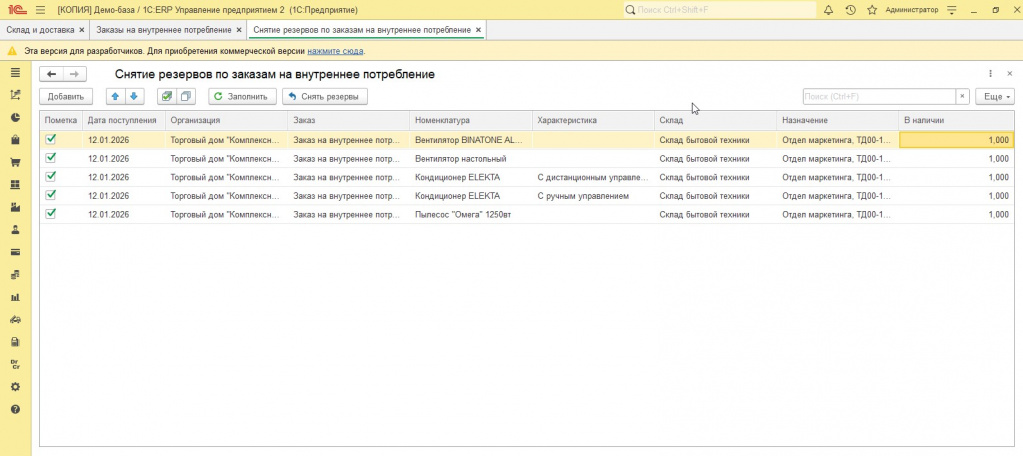Click the move row up arrow

click(x=115, y=97)
